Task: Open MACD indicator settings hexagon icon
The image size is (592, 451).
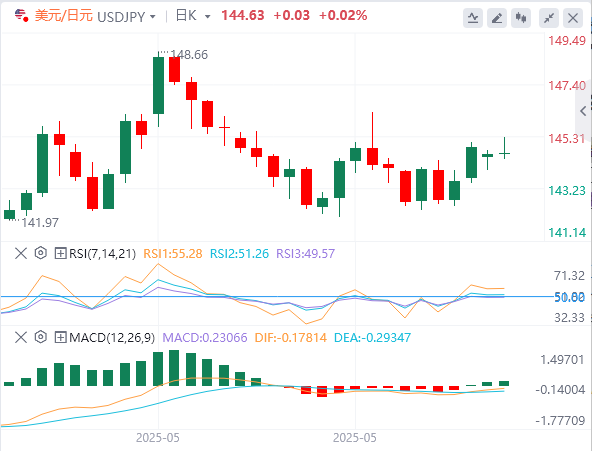Action: pyautogui.click(x=41, y=337)
